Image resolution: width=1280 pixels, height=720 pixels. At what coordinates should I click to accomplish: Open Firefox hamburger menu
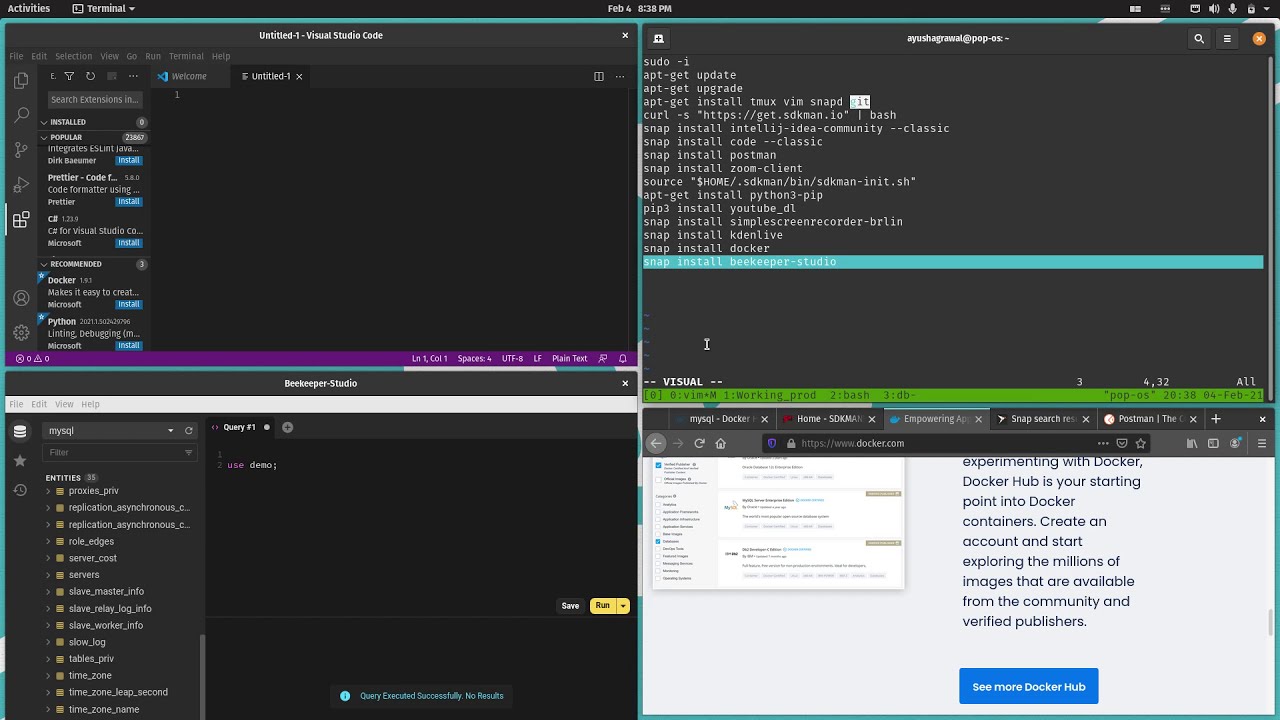[x=1262, y=443]
